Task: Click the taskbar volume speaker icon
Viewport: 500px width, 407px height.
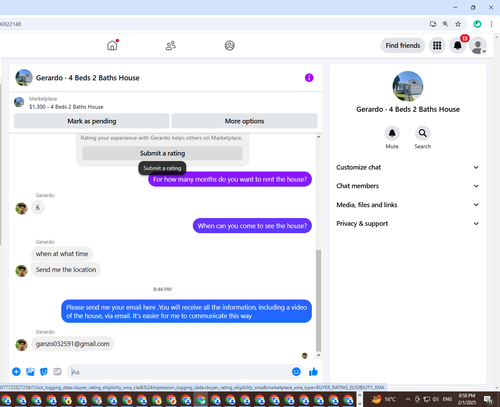Action: tap(435, 399)
